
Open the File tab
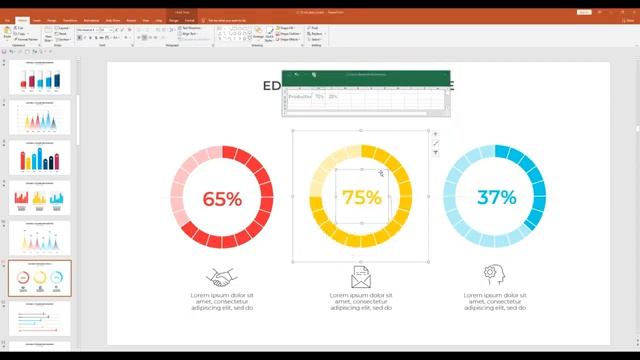7,20
